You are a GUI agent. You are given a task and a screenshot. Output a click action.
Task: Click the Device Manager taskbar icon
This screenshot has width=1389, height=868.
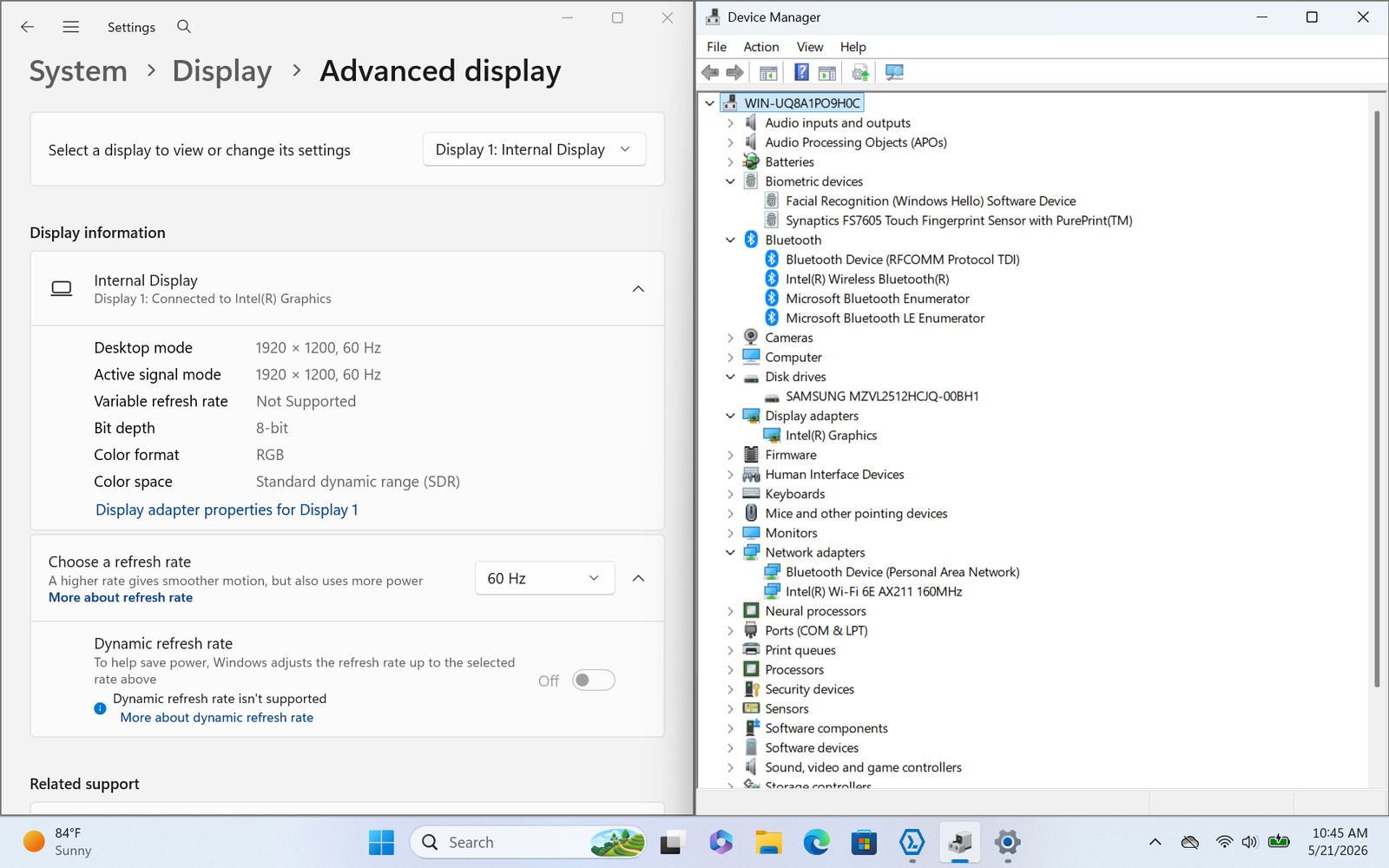pos(959,842)
